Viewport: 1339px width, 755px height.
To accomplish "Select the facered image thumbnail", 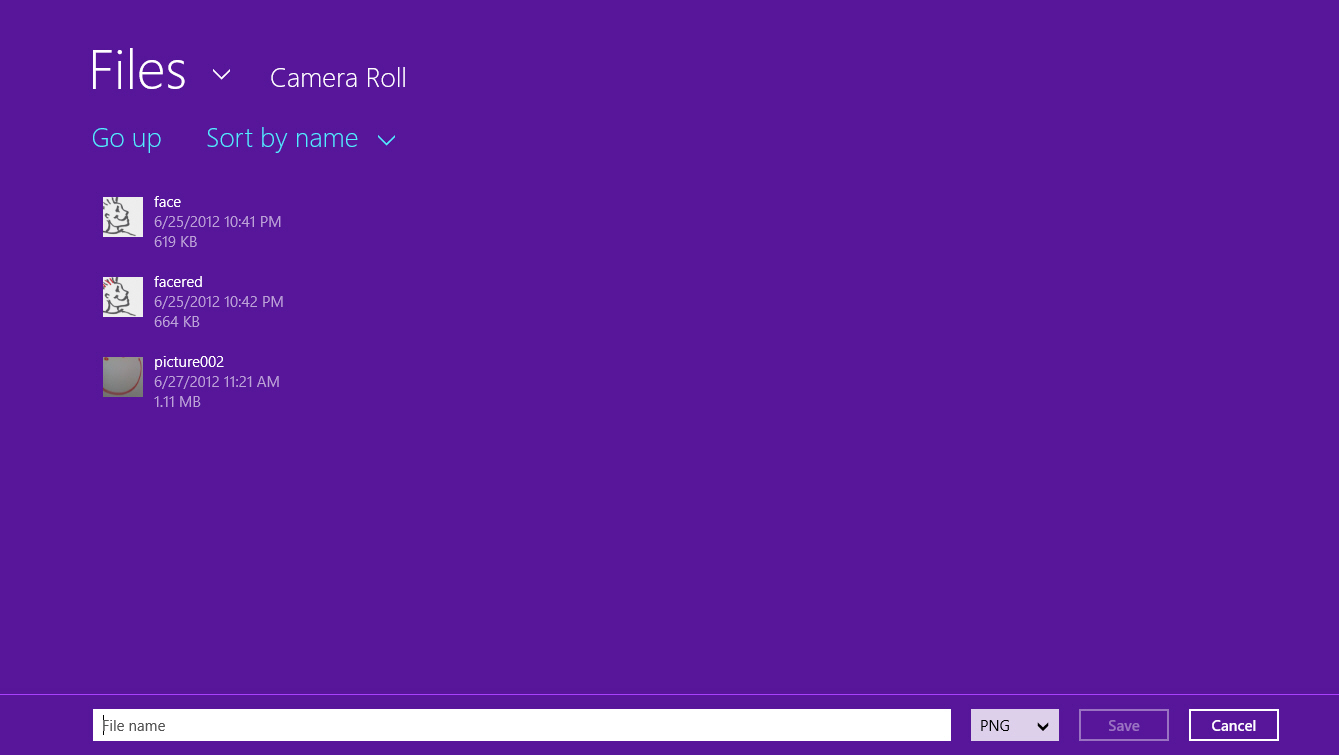I will [x=123, y=297].
